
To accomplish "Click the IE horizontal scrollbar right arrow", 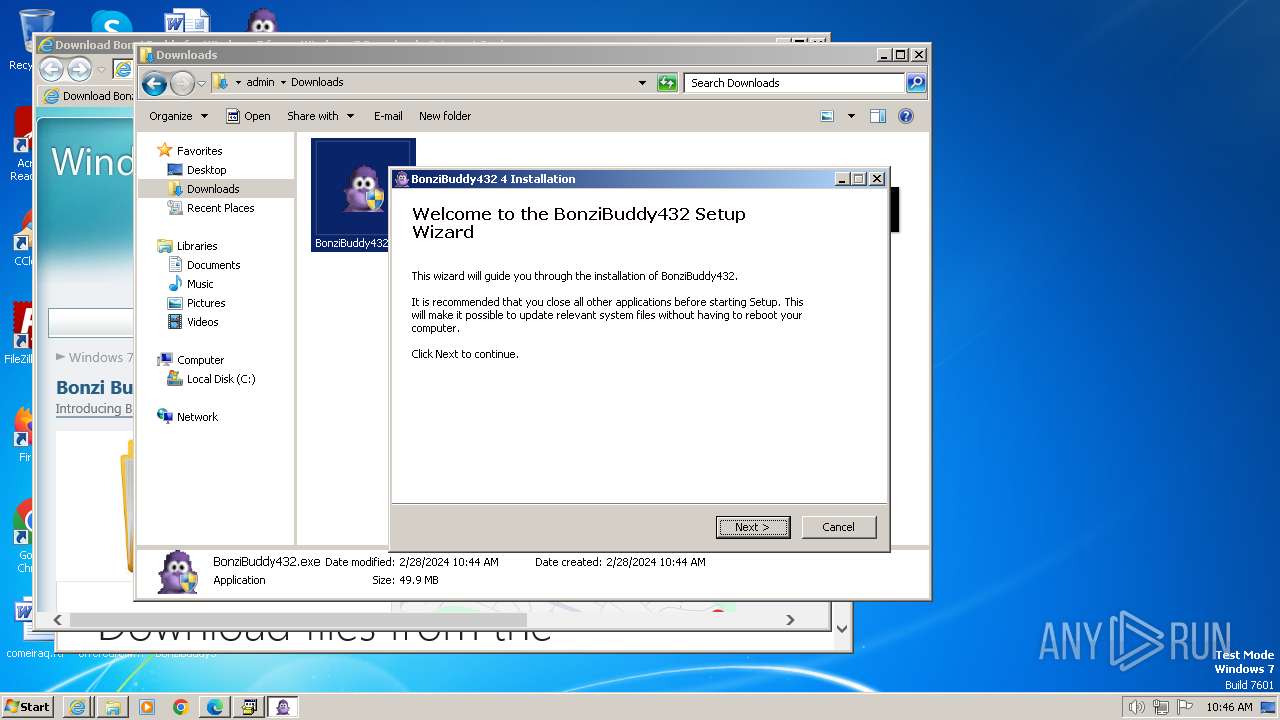I will pyautogui.click(x=790, y=620).
